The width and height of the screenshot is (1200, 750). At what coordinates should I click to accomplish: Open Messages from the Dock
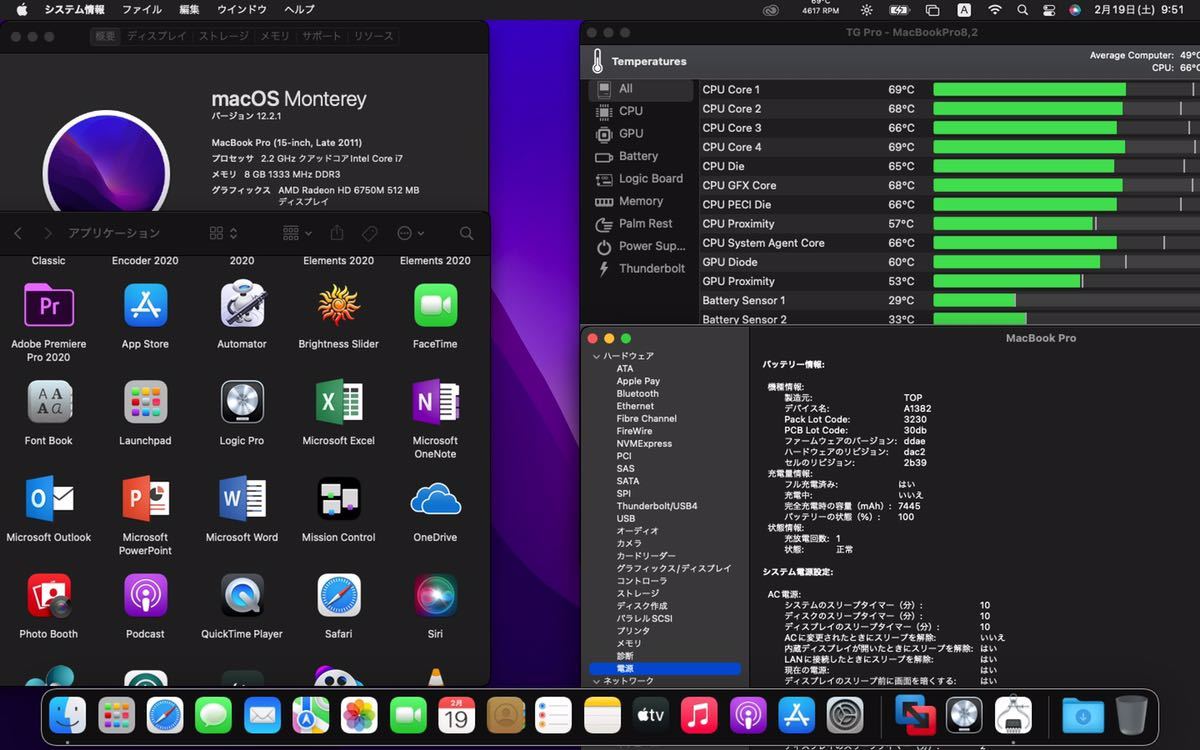[x=213, y=715]
